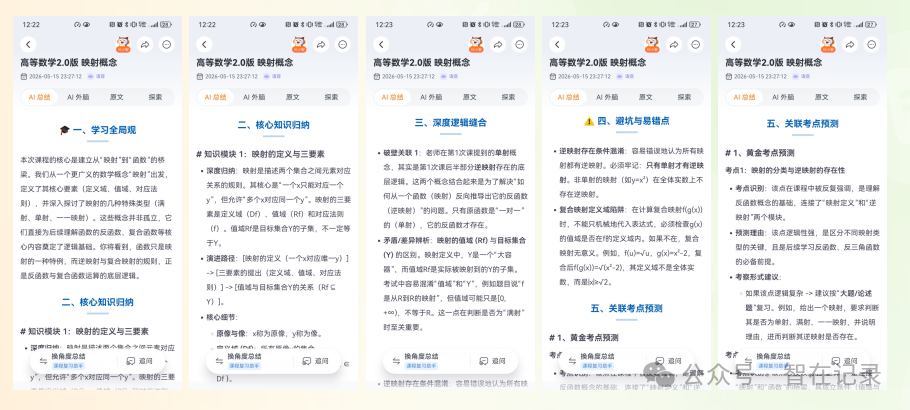Tap 追问 button on the 深度逻辑缝合 screen

pos(492,361)
